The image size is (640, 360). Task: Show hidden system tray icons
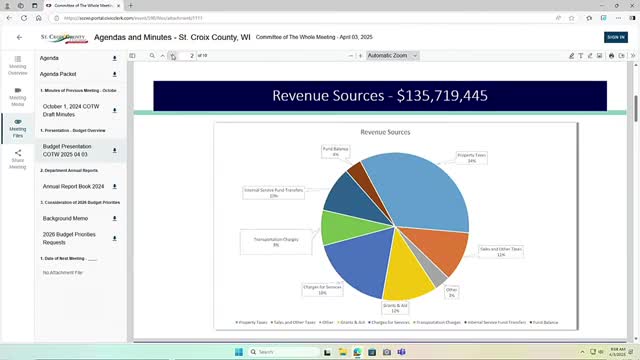[582, 352]
